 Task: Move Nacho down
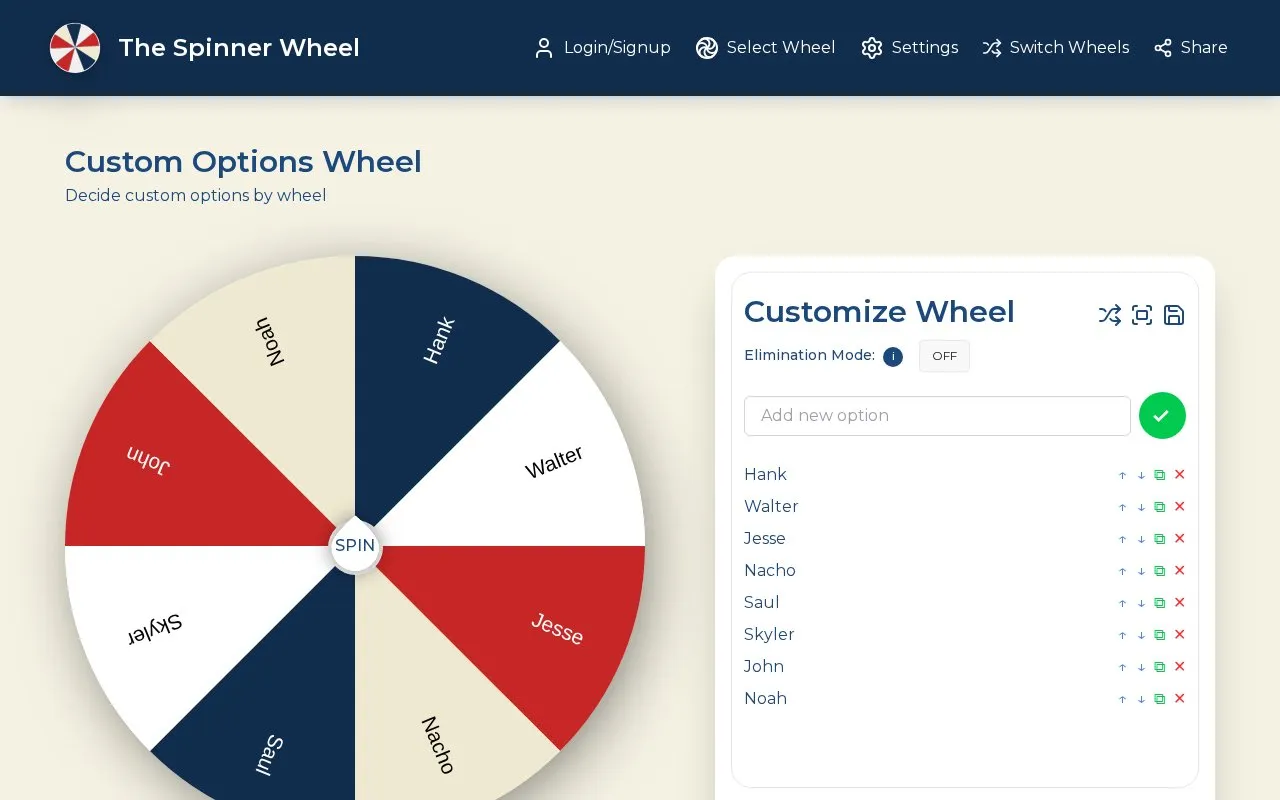(1141, 572)
